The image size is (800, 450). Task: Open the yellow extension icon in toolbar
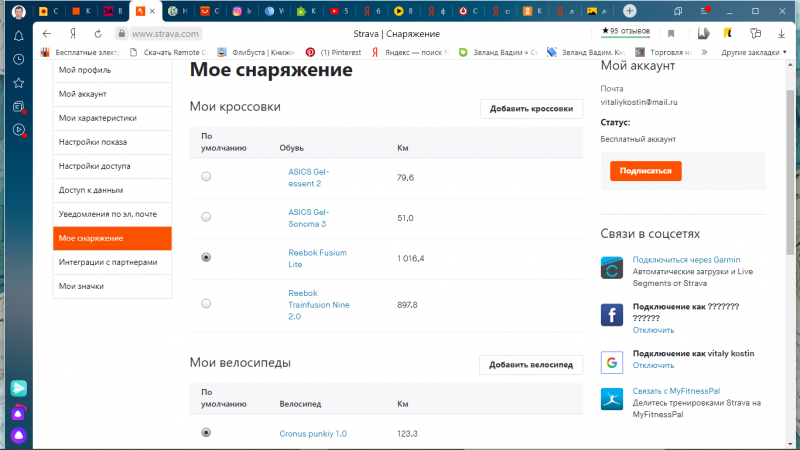coord(728,34)
